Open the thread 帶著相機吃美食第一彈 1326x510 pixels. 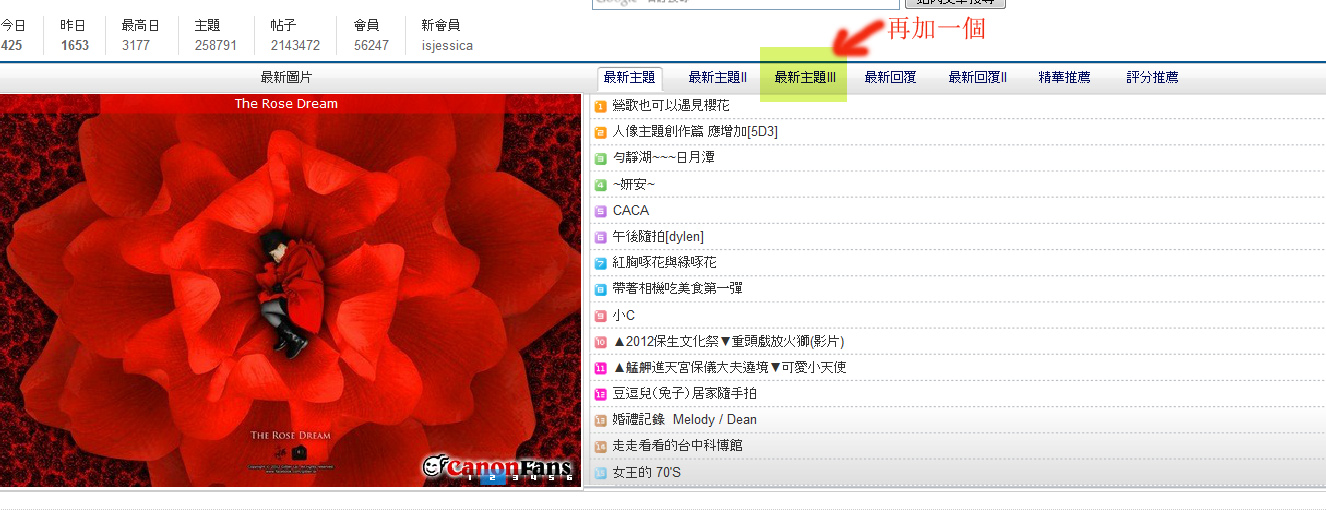677,288
